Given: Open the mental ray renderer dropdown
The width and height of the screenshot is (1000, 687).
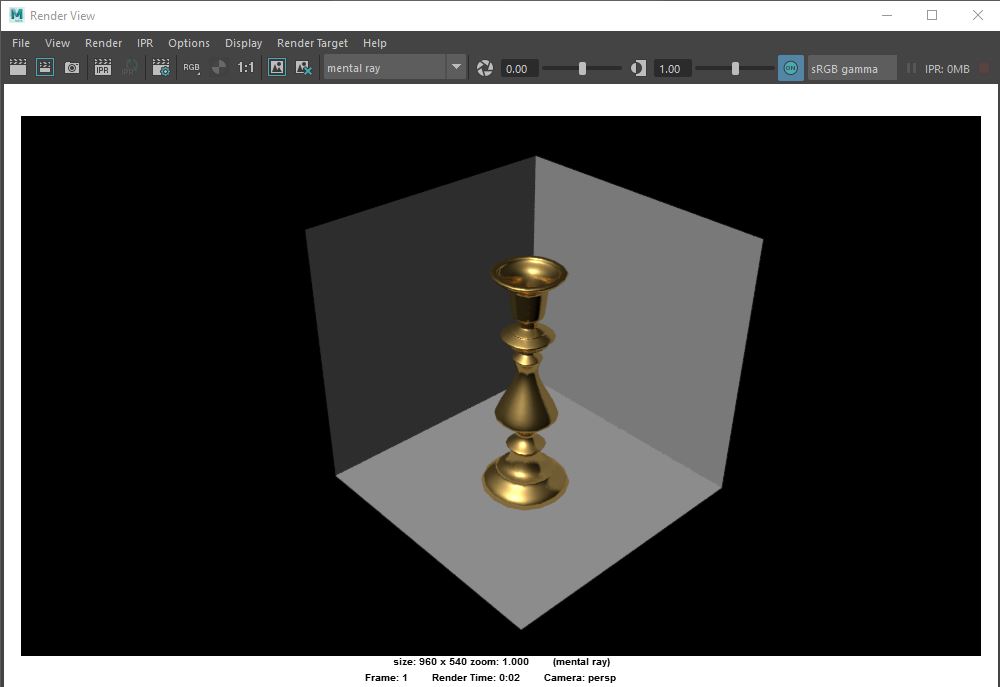Looking at the screenshot, I should [385, 67].
